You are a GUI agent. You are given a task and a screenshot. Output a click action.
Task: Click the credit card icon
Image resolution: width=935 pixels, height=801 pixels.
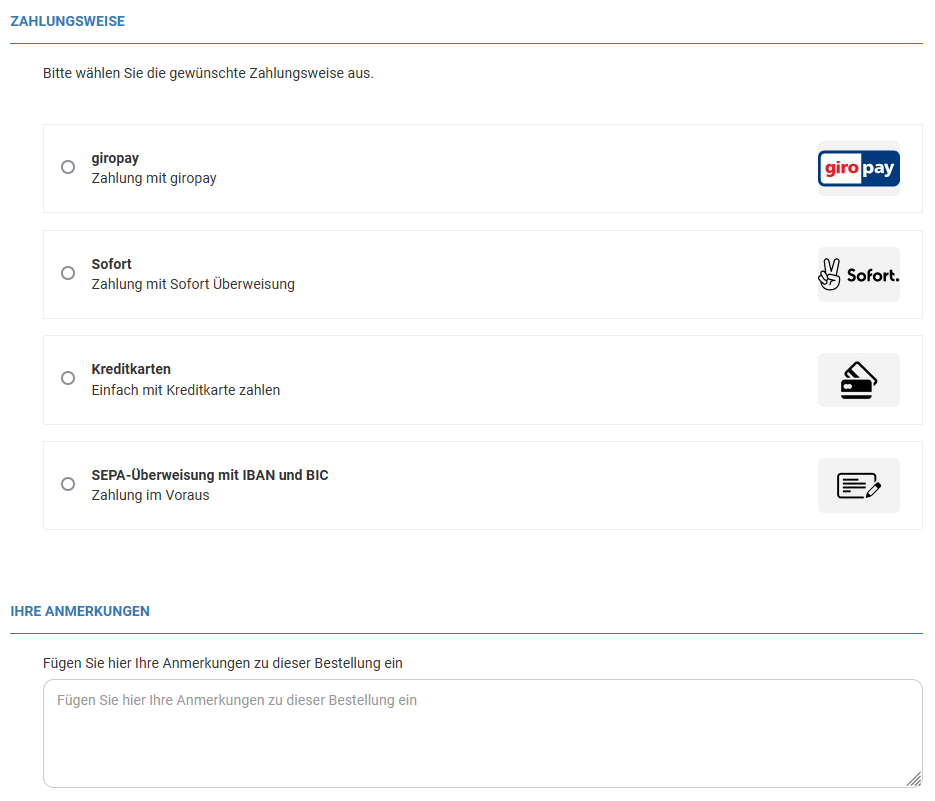[859, 380]
